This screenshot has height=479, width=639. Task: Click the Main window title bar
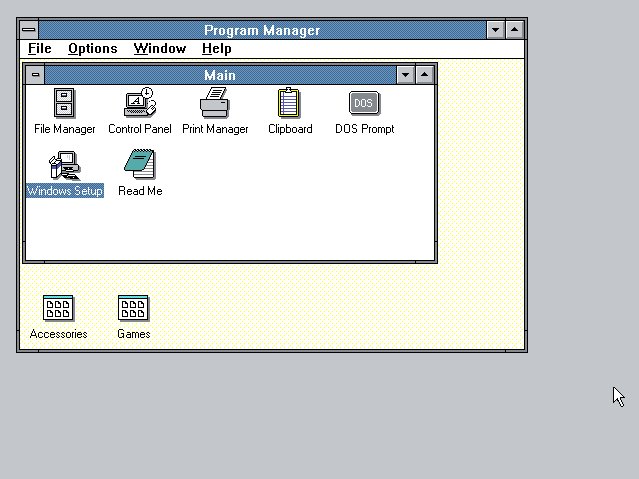[x=220, y=75]
